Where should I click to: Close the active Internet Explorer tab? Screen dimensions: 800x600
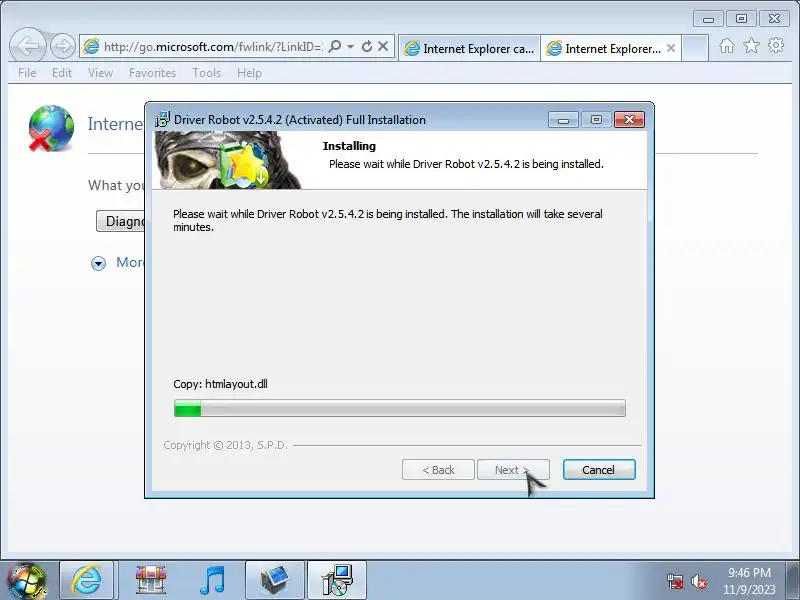pos(671,48)
